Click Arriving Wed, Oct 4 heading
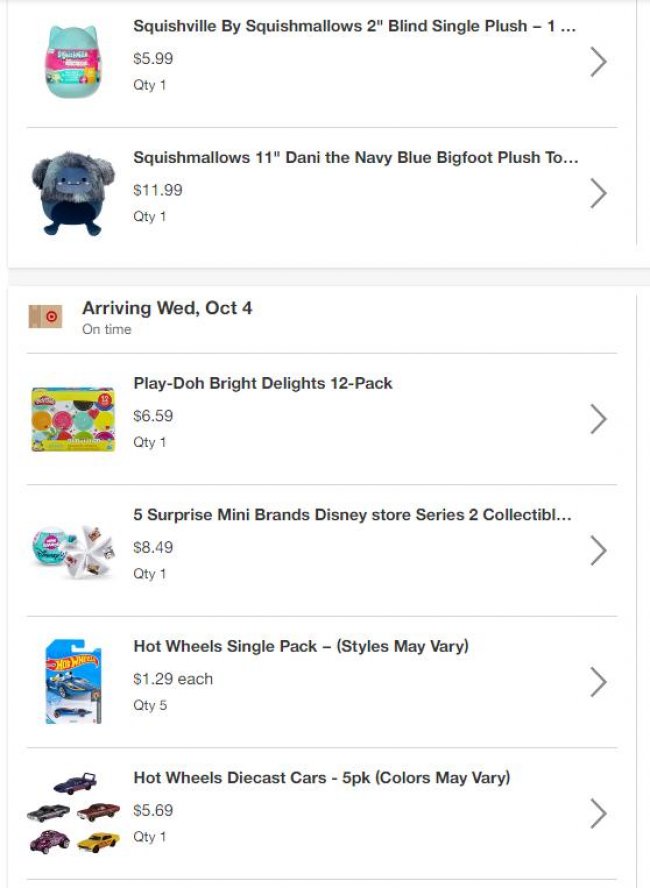The width and height of the screenshot is (650, 888). 167,308
